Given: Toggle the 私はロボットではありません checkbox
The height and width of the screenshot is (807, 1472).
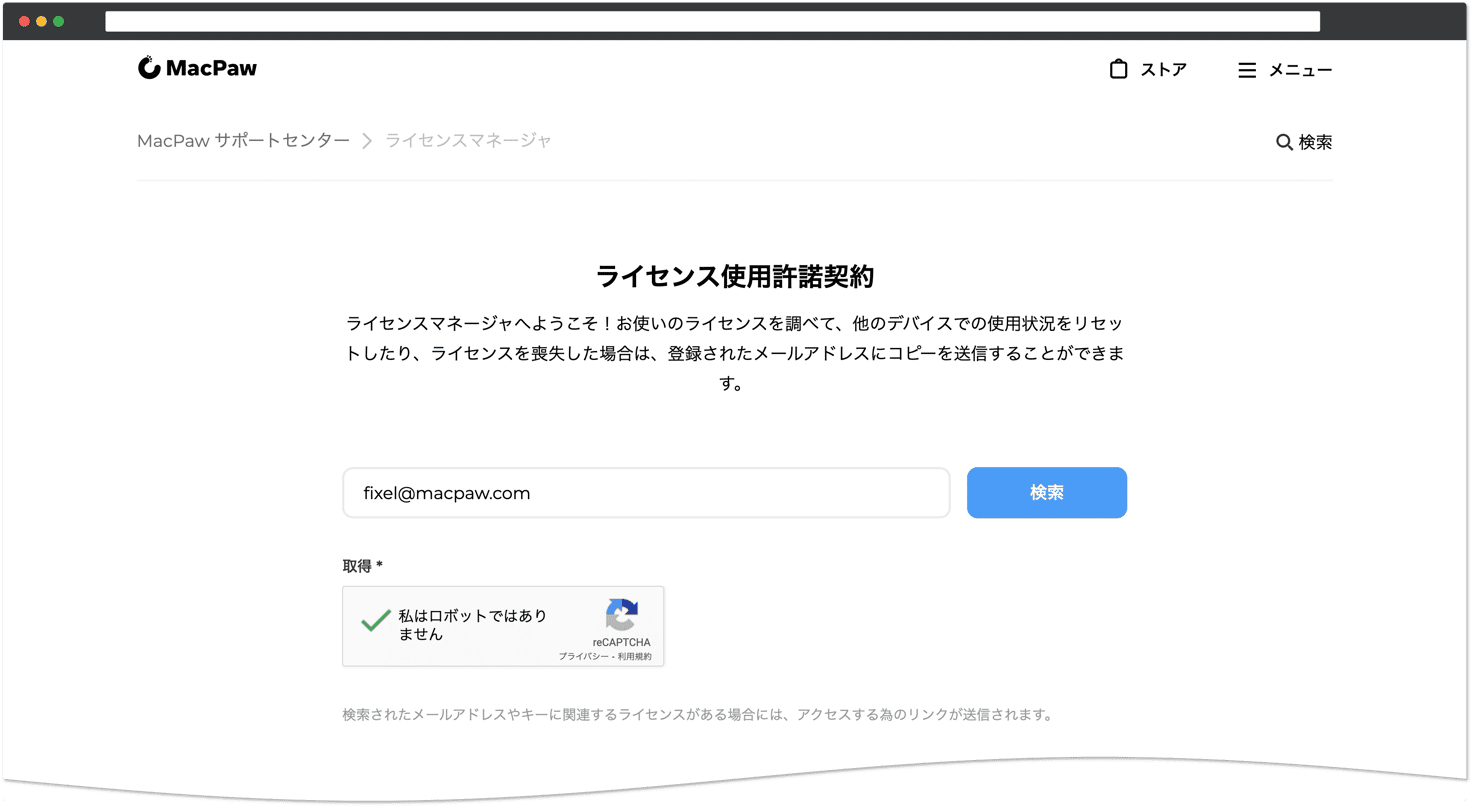Looking at the screenshot, I should (x=376, y=620).
